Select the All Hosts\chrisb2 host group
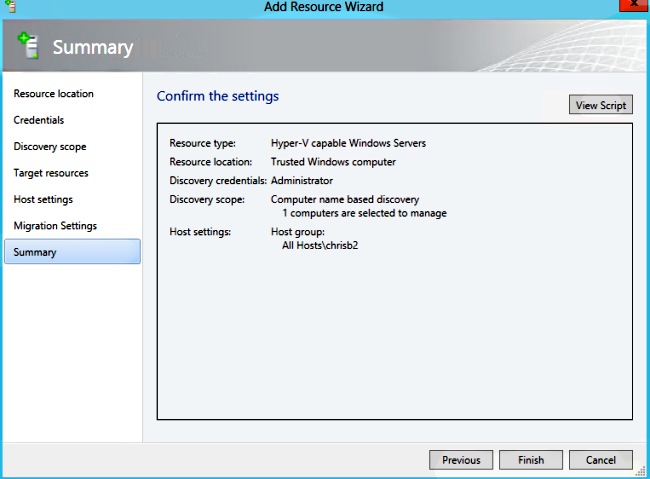The image size is (650, 479). coord(320,246)
